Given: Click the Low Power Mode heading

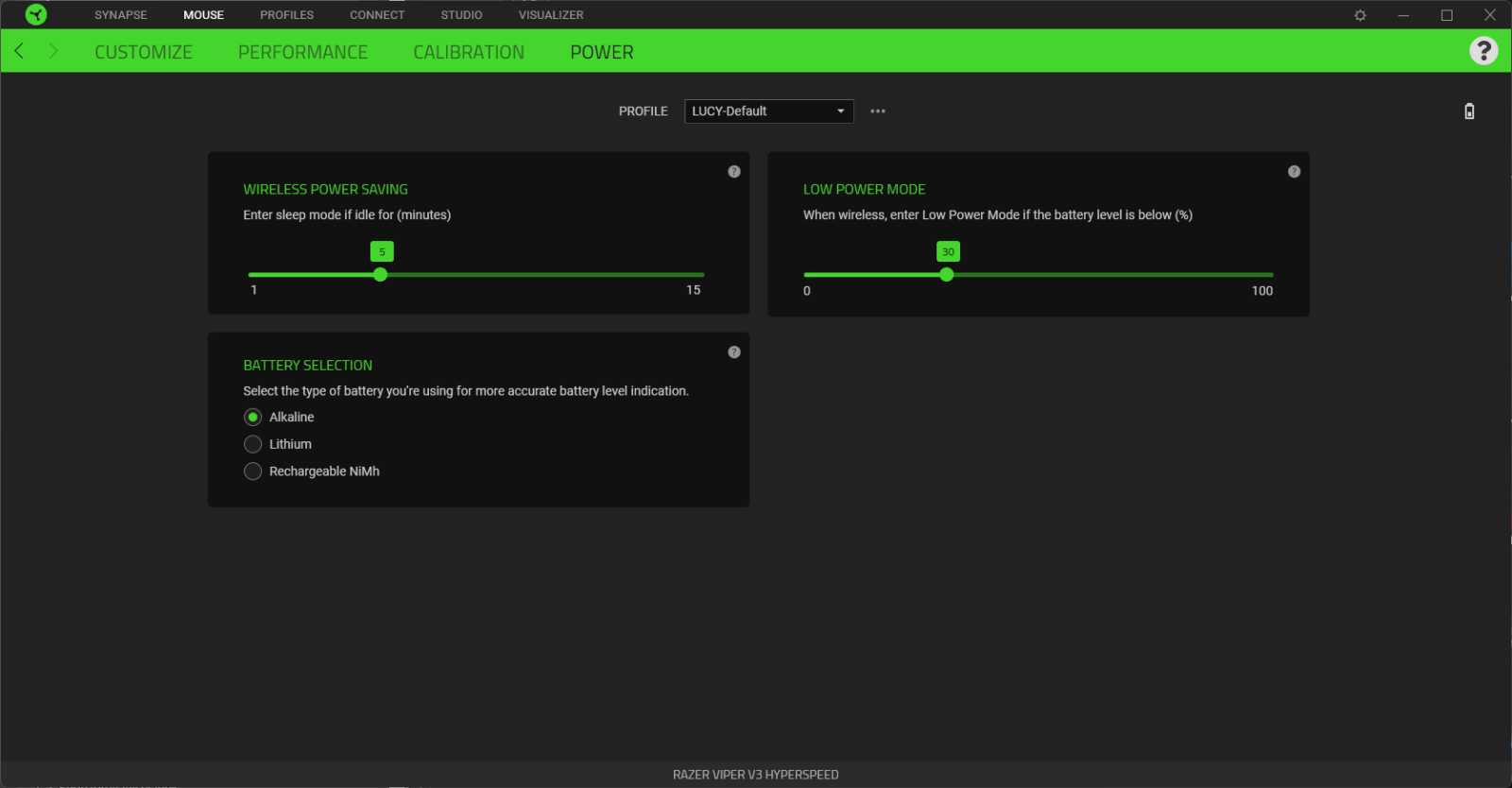Looking at the screenshot, I should 864,189.
